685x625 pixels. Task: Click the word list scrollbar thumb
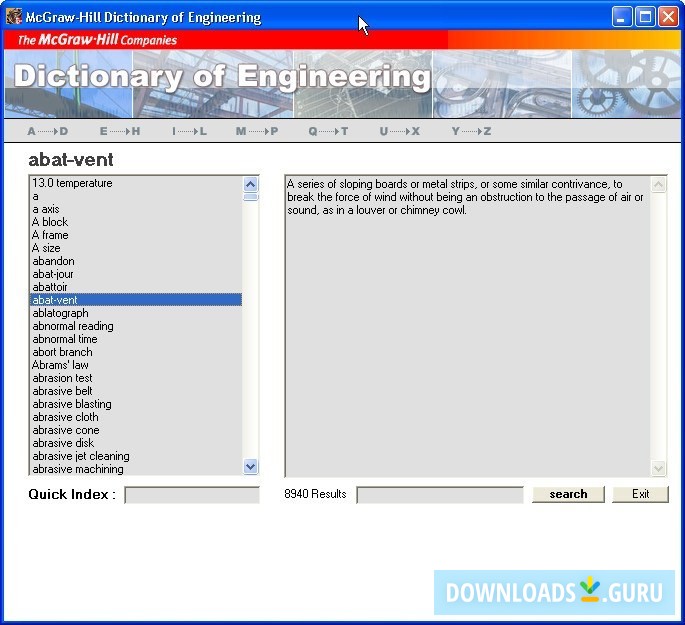[250, 197]
